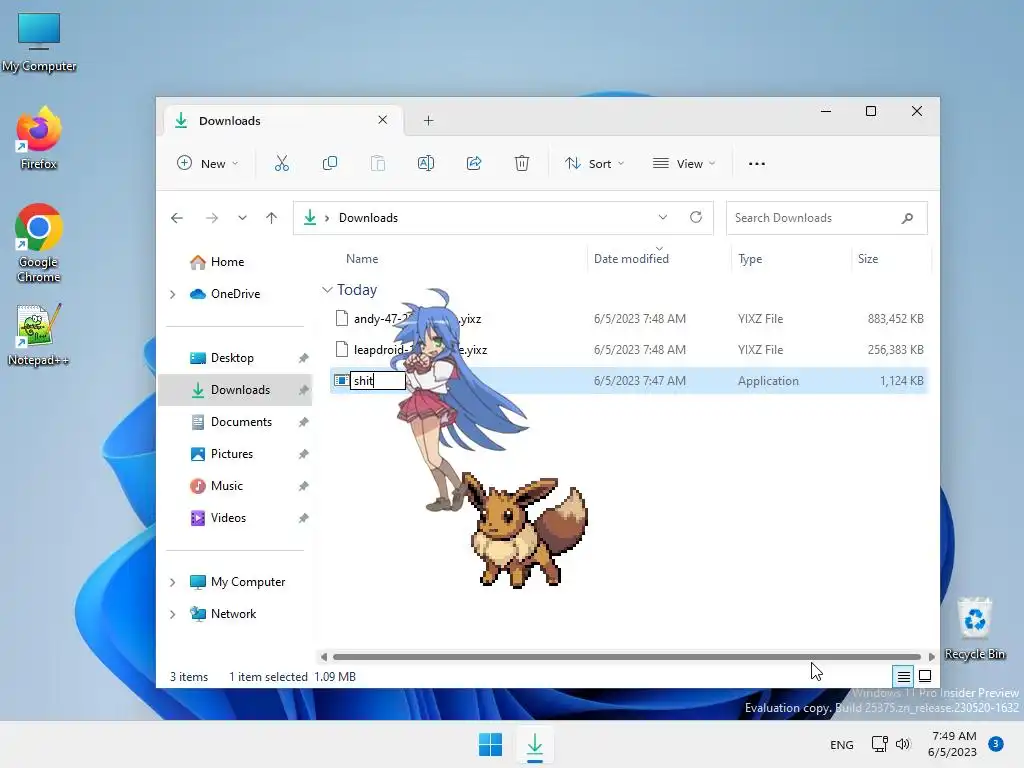Click the search magnifier icon
Image resolution: width=1024 pixels, height=768 pixels.
pyautogui.click(x=907, y=218)
